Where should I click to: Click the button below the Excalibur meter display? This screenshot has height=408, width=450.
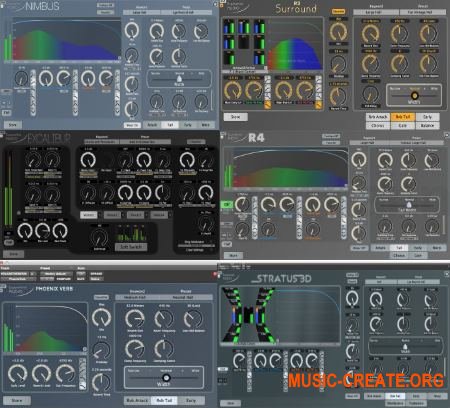click(x=131, y=247)
